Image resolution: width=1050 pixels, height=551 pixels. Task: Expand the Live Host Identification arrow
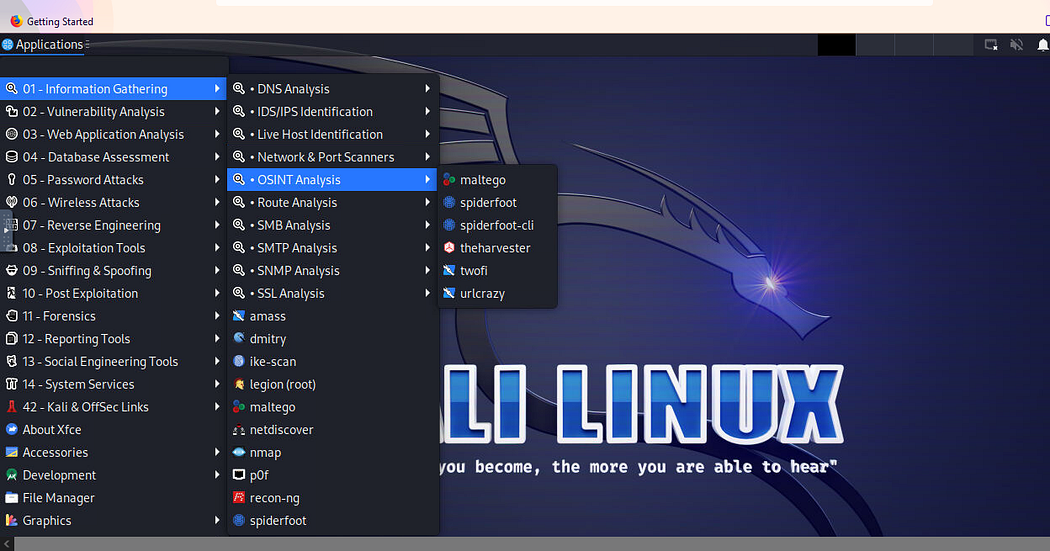point(427,135)
